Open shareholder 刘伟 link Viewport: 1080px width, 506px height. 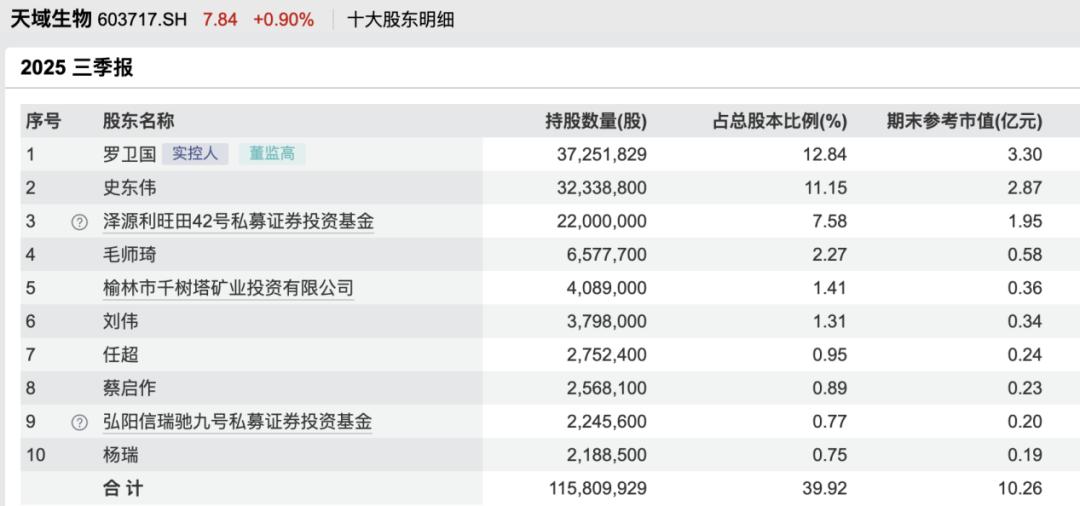pos(120,322)
